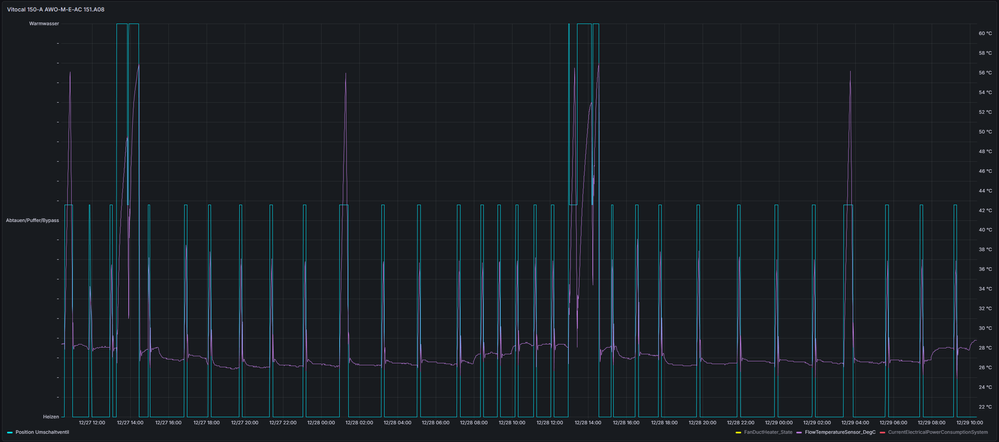Click the 12/29 00:00 time label
The image size is (999, 442).
(779, 422)
